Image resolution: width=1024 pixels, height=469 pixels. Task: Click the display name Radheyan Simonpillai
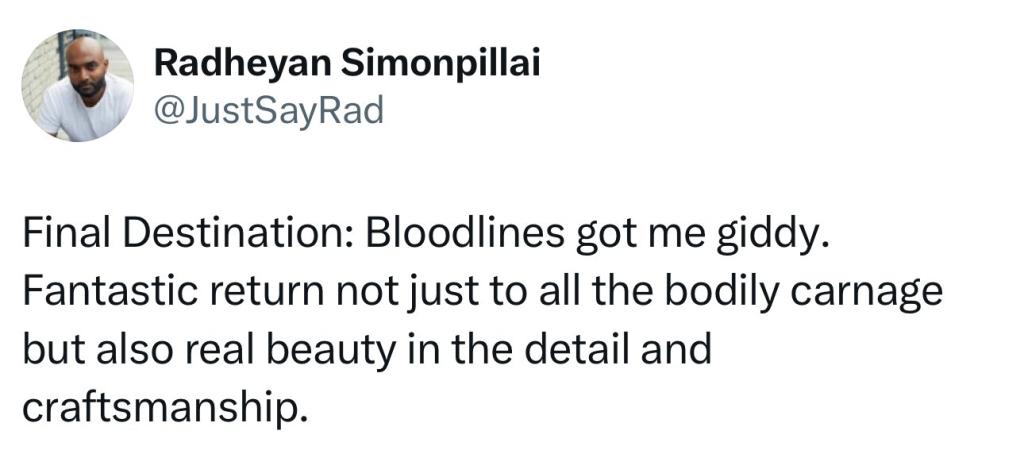point(347,65)
